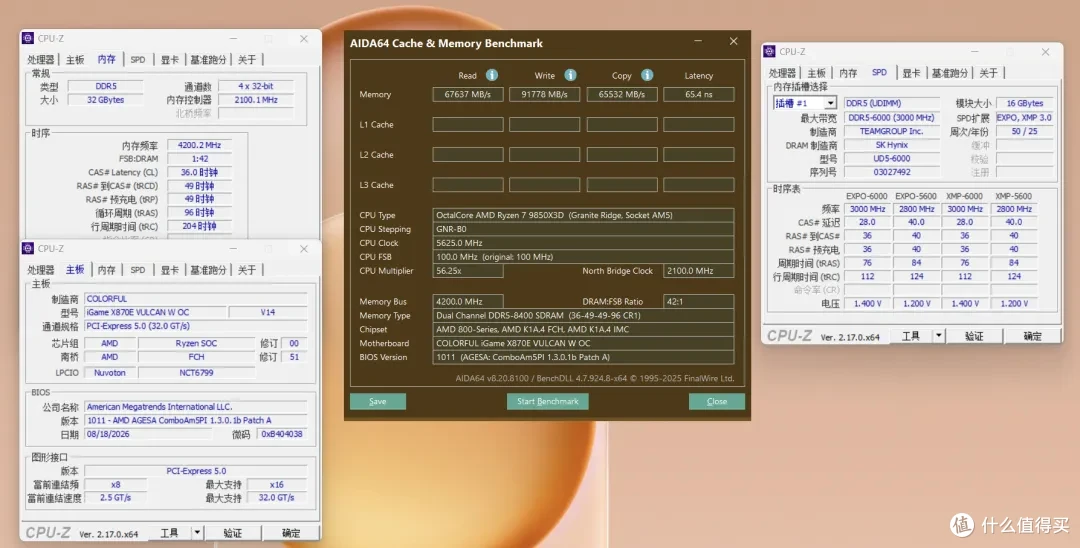Viewport: 1080px width, 548px height.
Task: Open 基准跑分 tab in SPD CPU-Z window
Action: coord(950,73)
